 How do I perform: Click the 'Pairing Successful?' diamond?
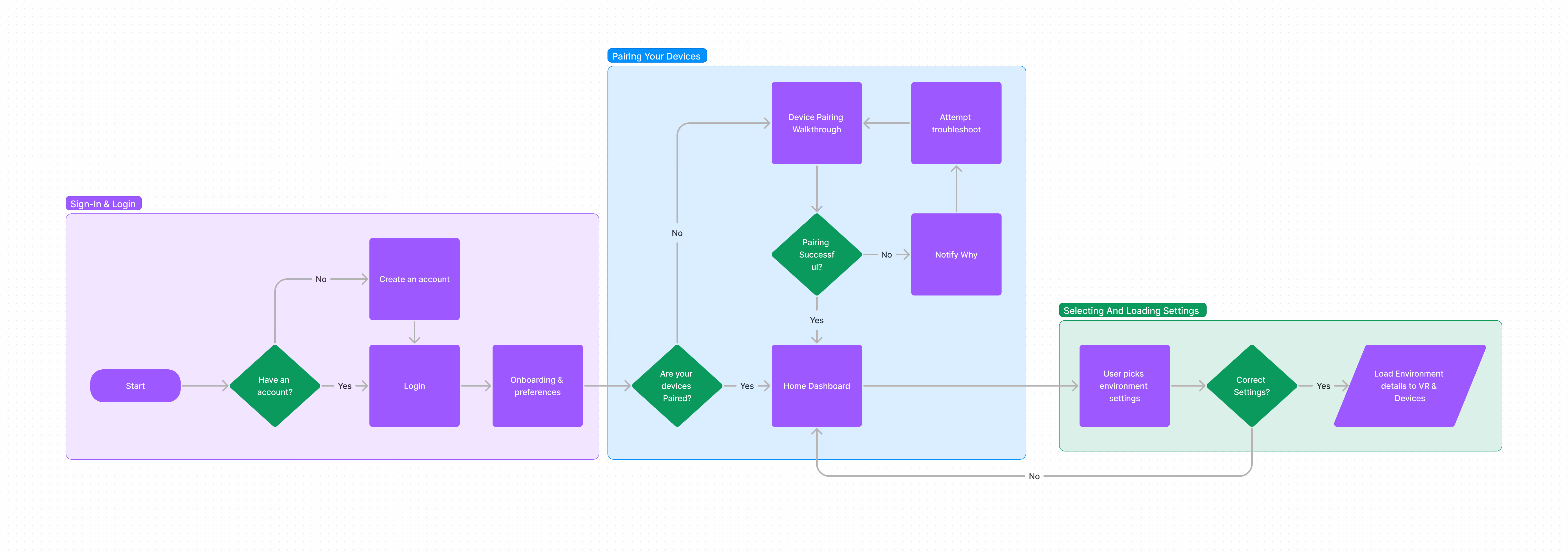tap(816, 254)
